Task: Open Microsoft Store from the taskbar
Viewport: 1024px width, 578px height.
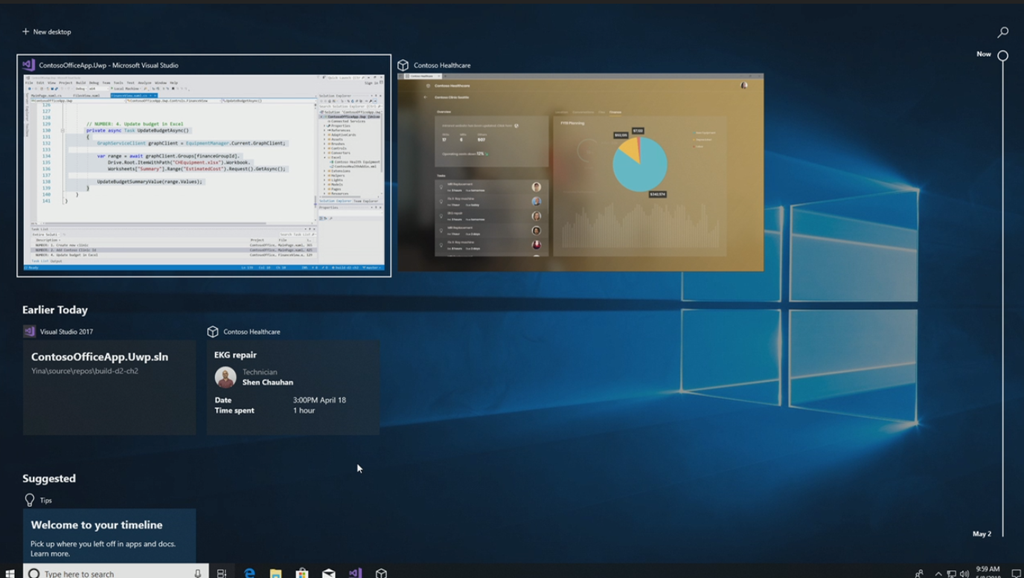Action: click(x=302, y=573)
